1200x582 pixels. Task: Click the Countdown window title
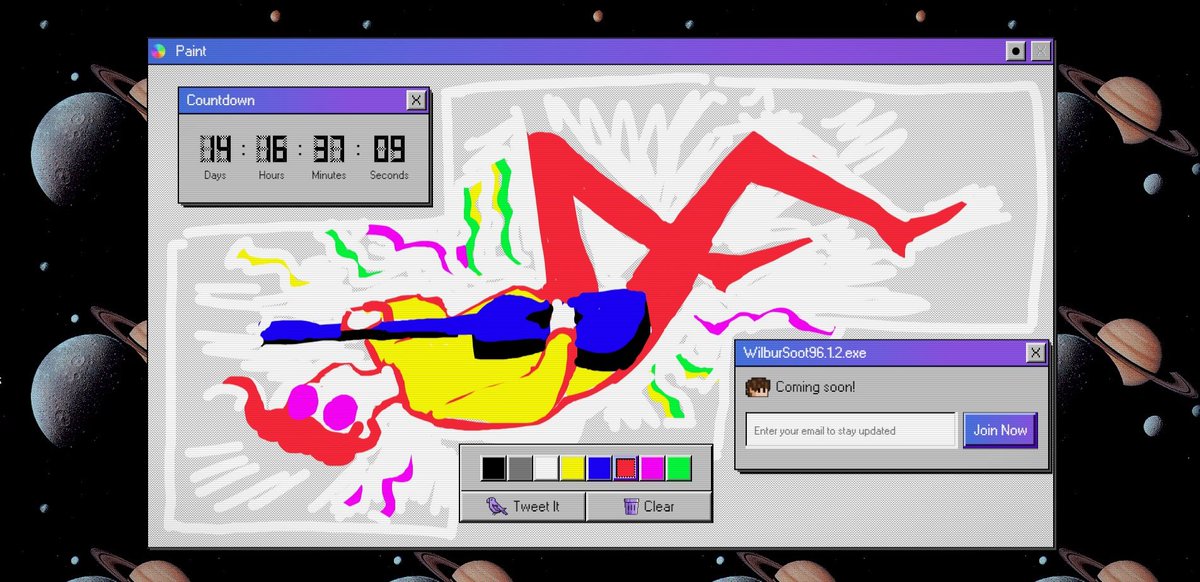220,100
